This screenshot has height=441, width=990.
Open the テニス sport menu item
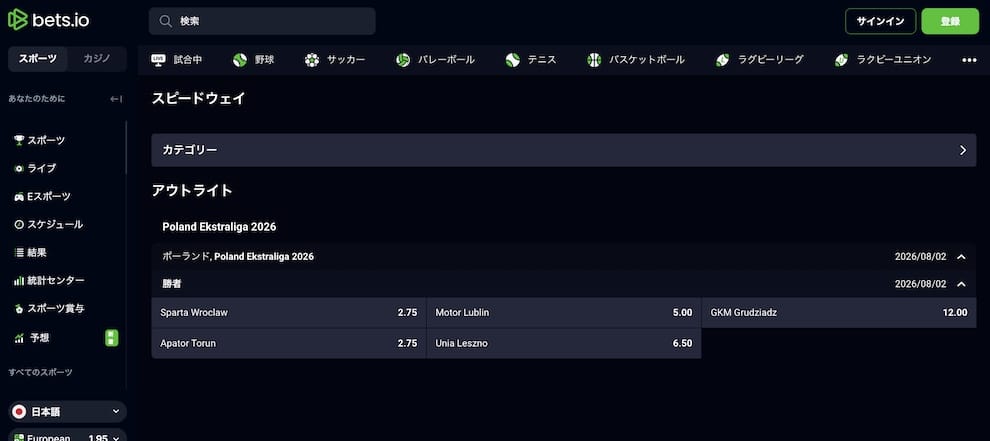(530, 60)
